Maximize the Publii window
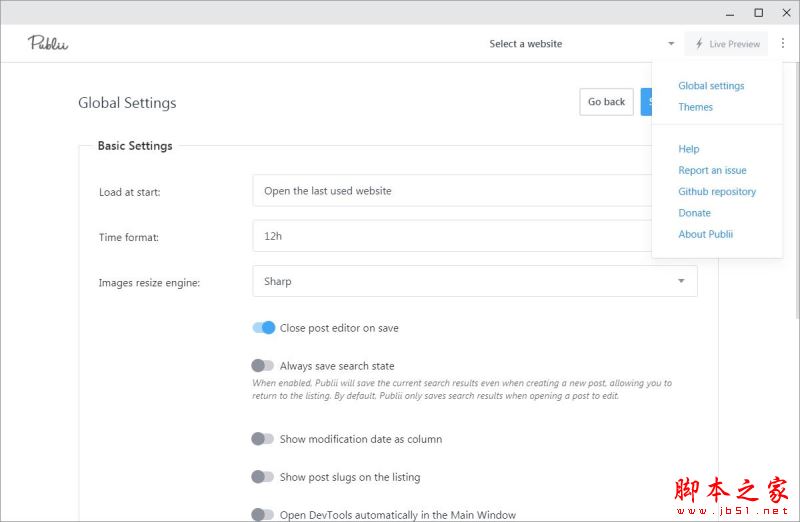This screenshot has width=800, height=522. 759,13
